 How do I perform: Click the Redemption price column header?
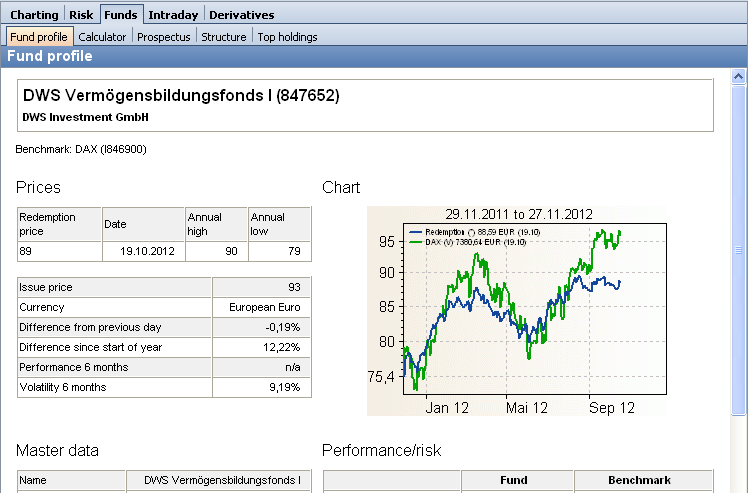59,224
